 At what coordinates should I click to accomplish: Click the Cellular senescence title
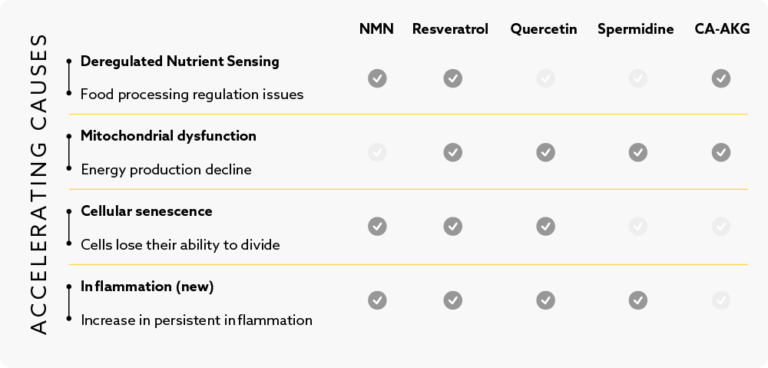tap(146, 211)
